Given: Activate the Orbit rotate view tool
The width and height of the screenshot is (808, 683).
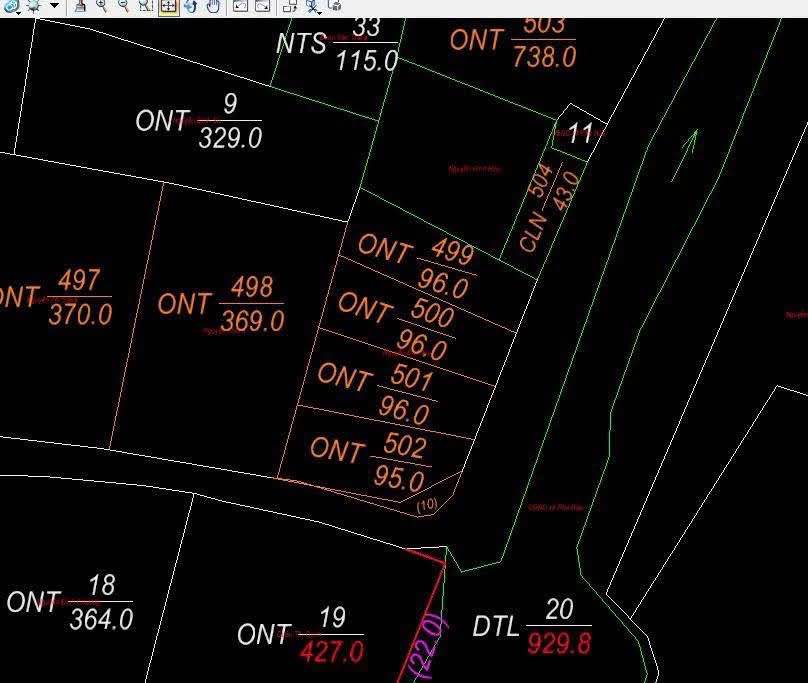Looking at the screenshot, I should [x=191, y=7].
